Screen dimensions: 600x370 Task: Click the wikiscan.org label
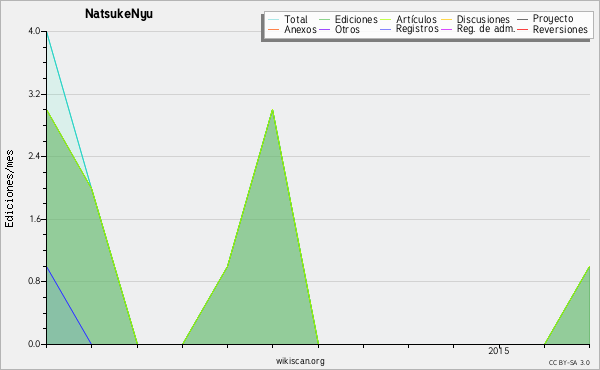coord(300,361)
